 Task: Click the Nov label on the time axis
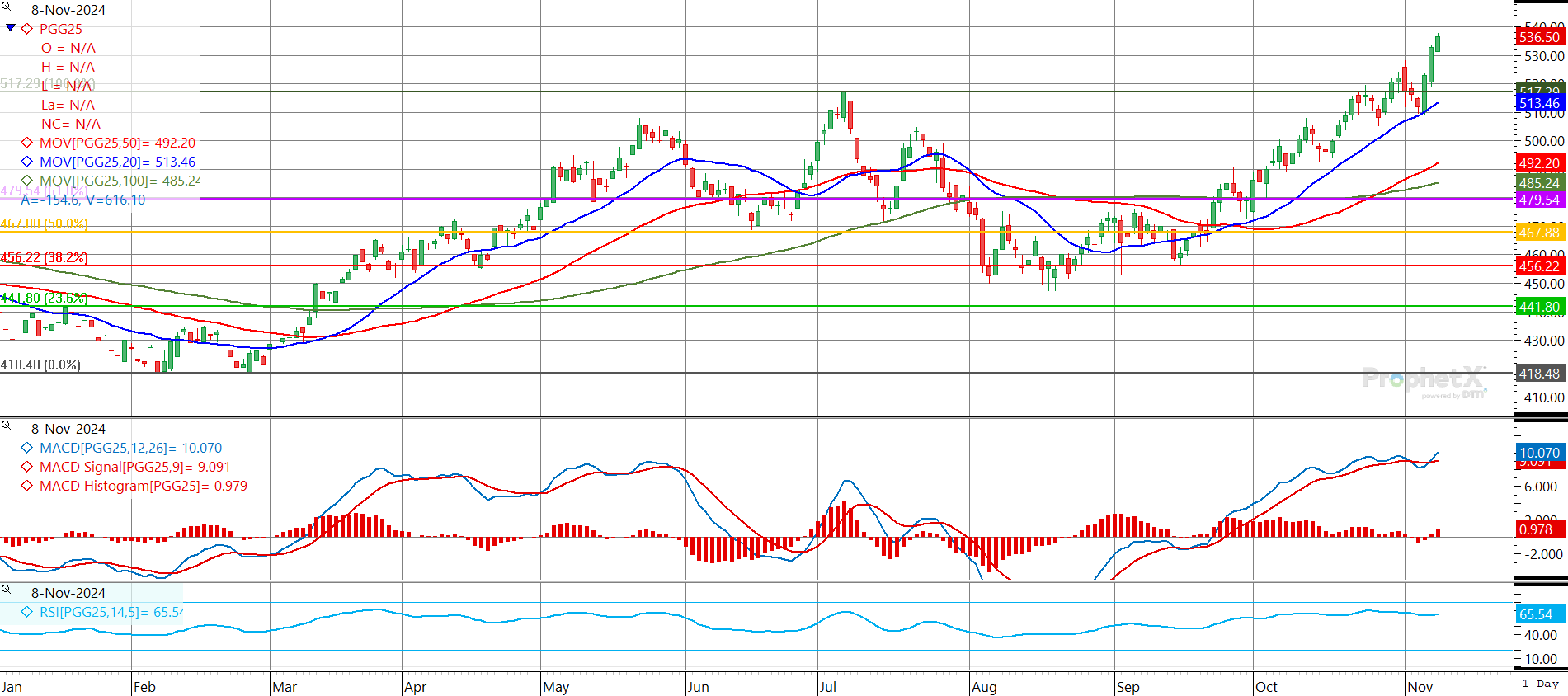(1420, 687)
